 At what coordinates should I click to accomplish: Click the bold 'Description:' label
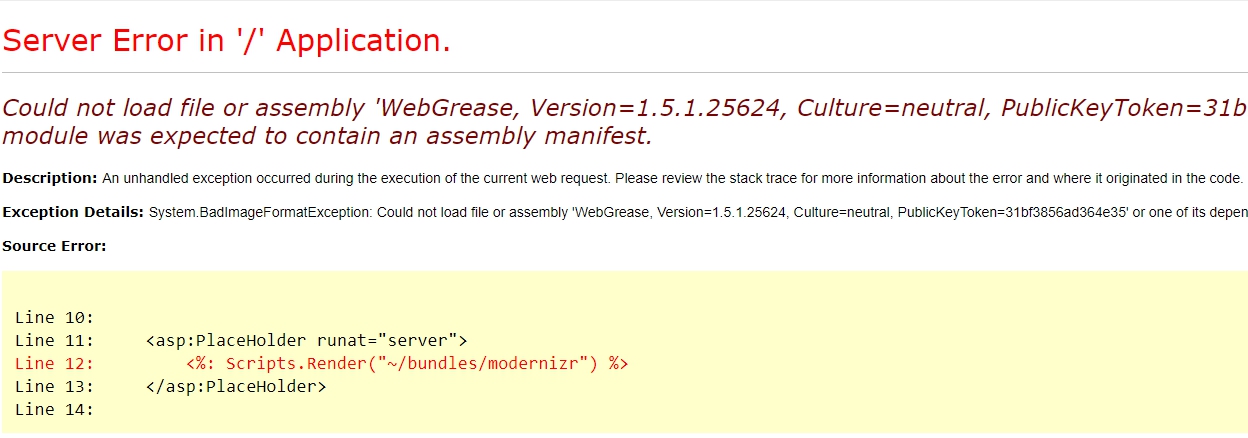point(50,178)
